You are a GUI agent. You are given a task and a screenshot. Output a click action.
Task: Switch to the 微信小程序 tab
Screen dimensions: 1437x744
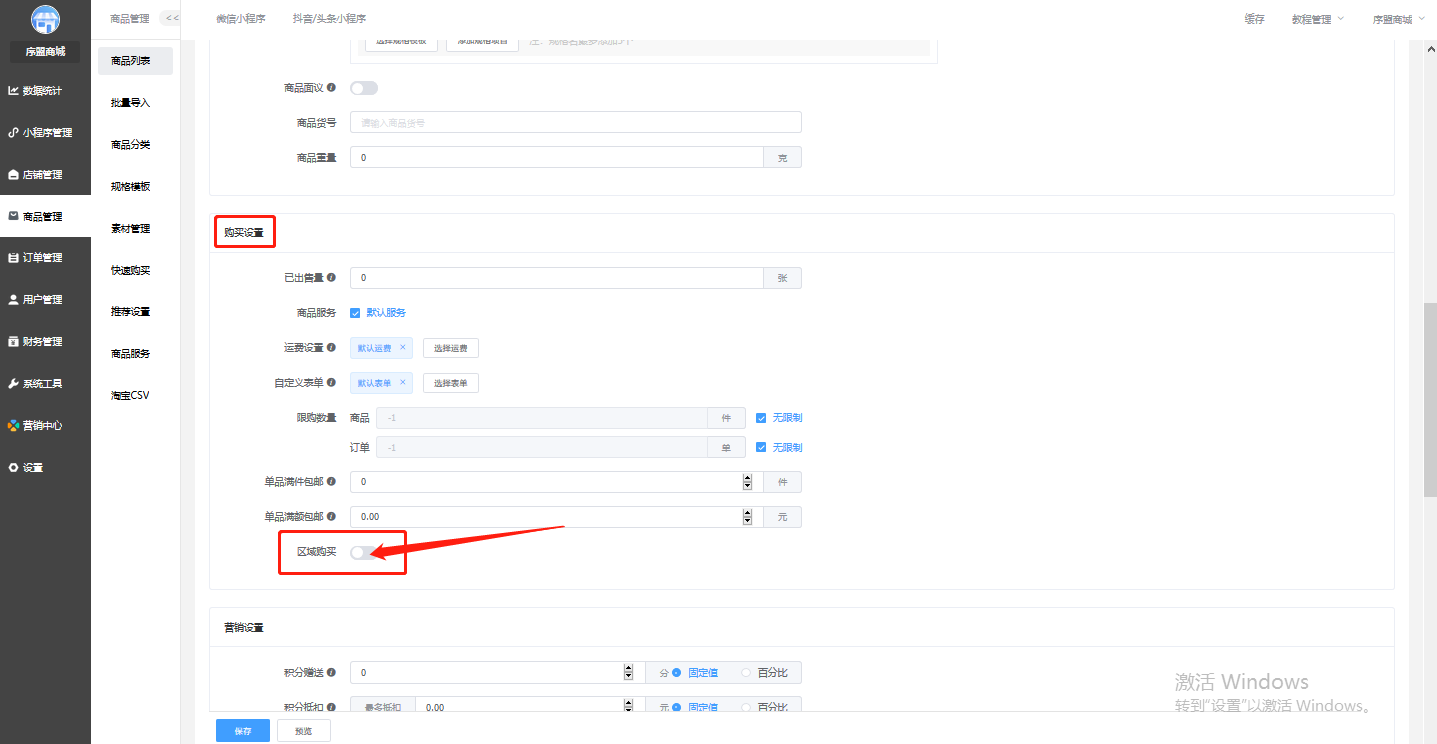pos(241,19)
